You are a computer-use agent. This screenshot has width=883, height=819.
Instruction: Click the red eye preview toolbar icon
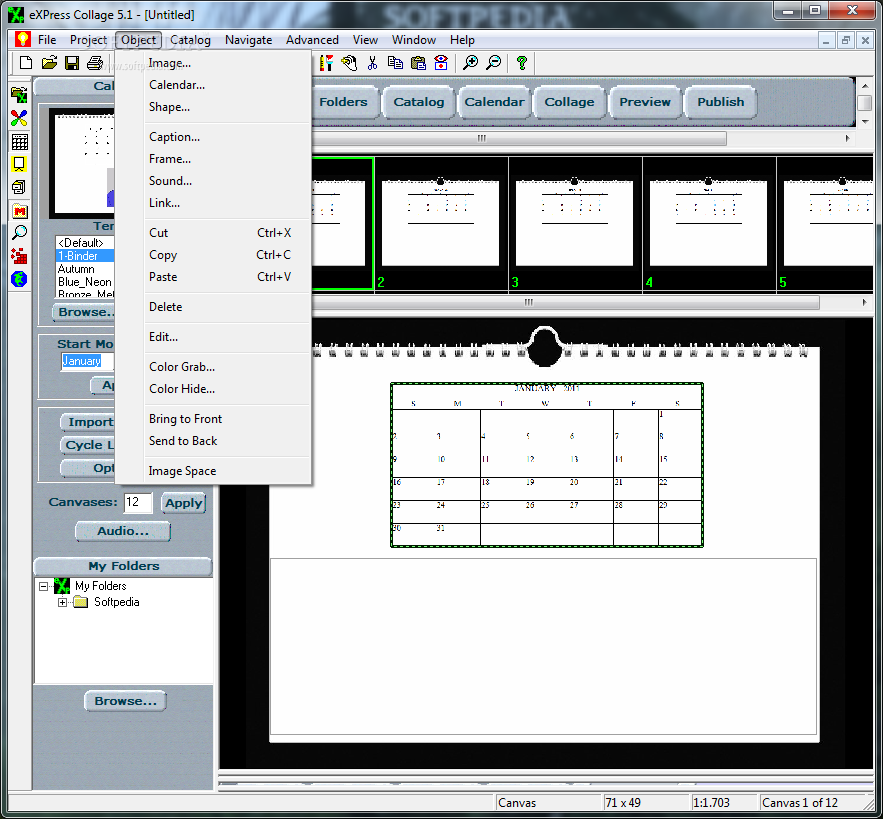442,63
